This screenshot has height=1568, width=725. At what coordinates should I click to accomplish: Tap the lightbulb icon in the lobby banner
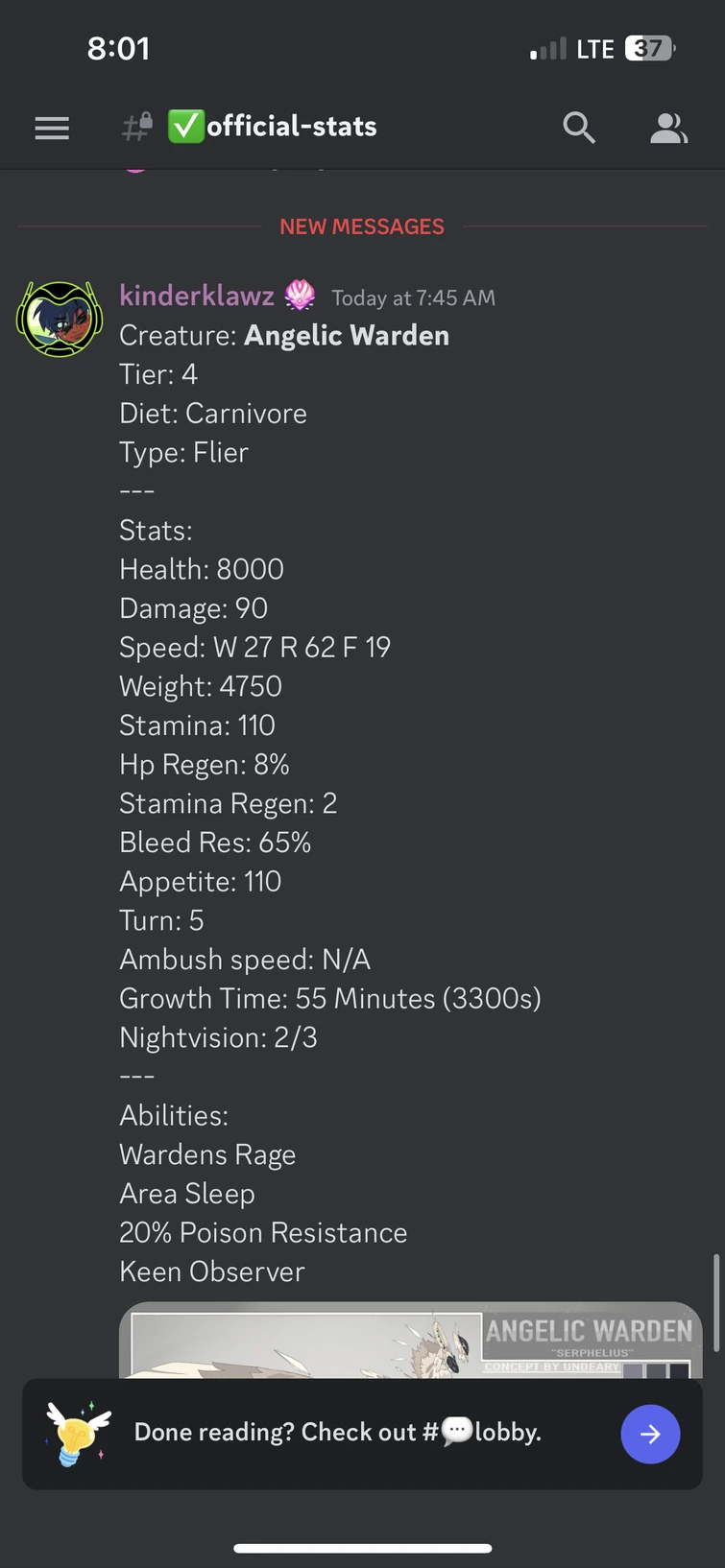pyautogui.click(x=79, y=1434)
